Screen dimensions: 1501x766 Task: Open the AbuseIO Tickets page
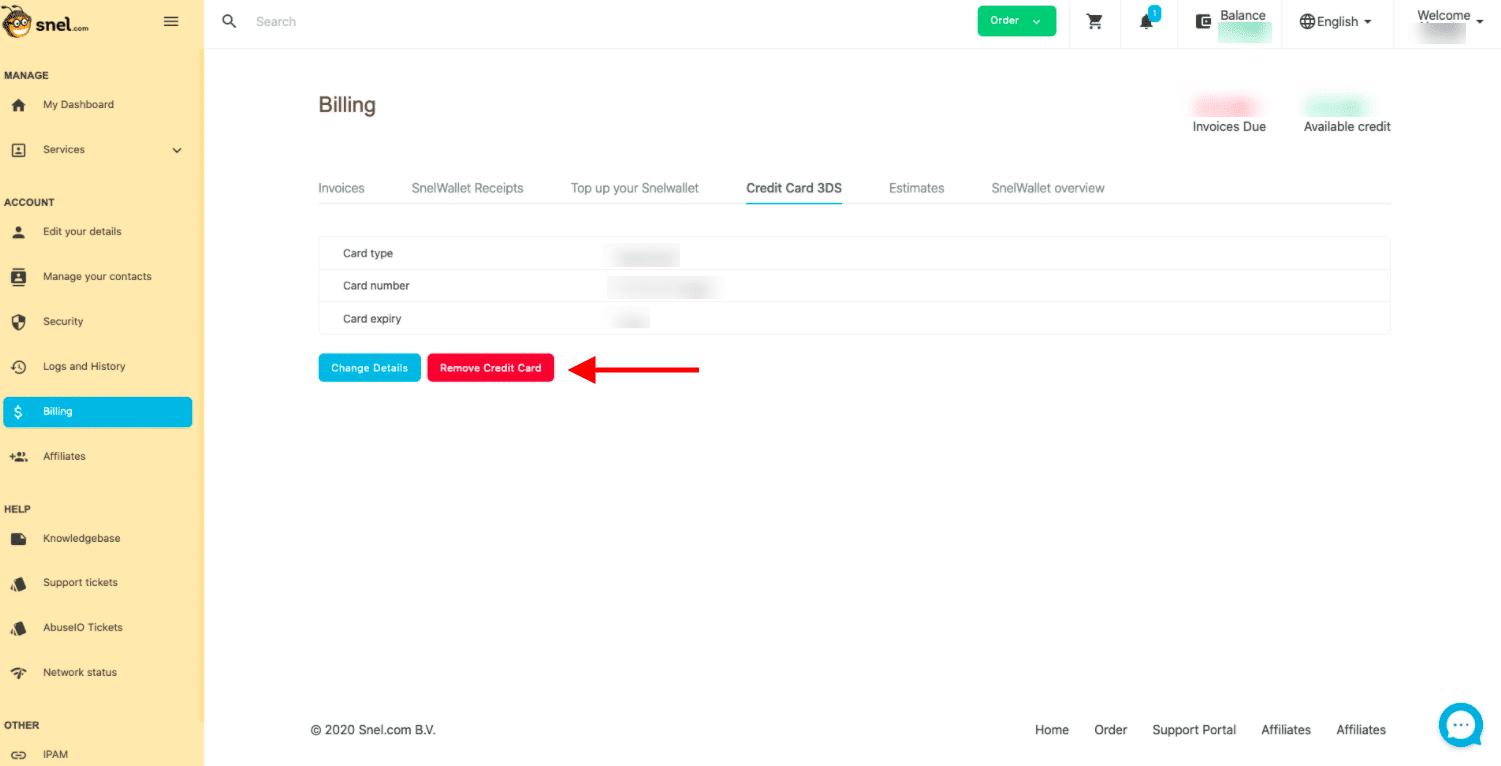[83, 628]
